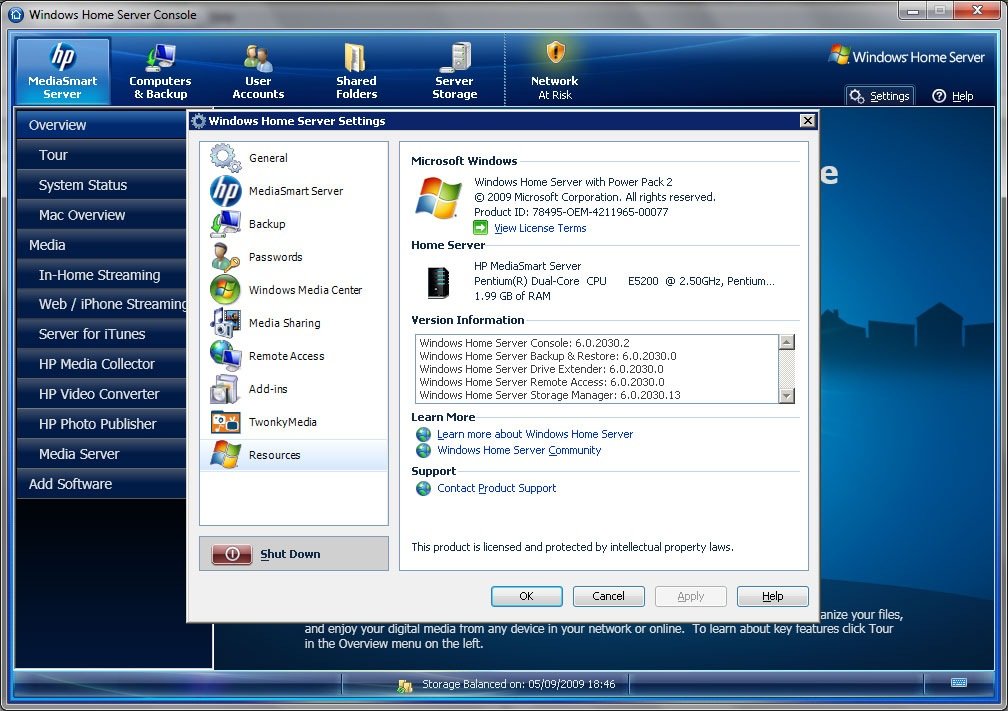
Task: Click the Media heading in the sidebar
Action: [102, 245]
